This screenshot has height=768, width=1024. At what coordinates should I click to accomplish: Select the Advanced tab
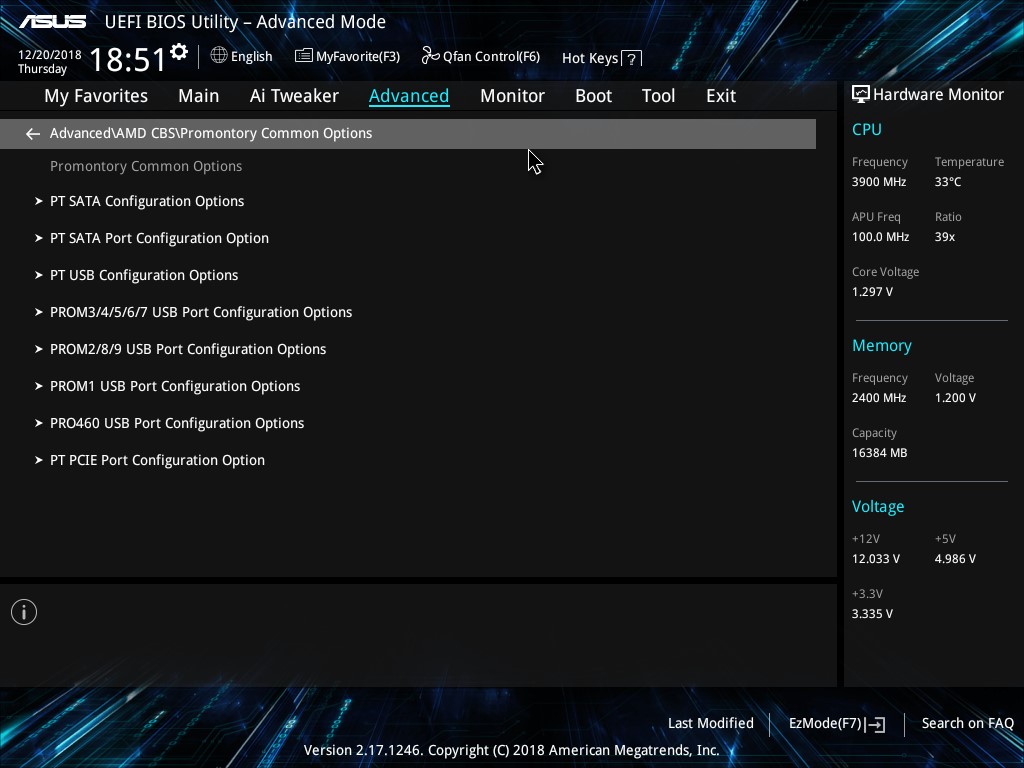[x=409, y=96]
